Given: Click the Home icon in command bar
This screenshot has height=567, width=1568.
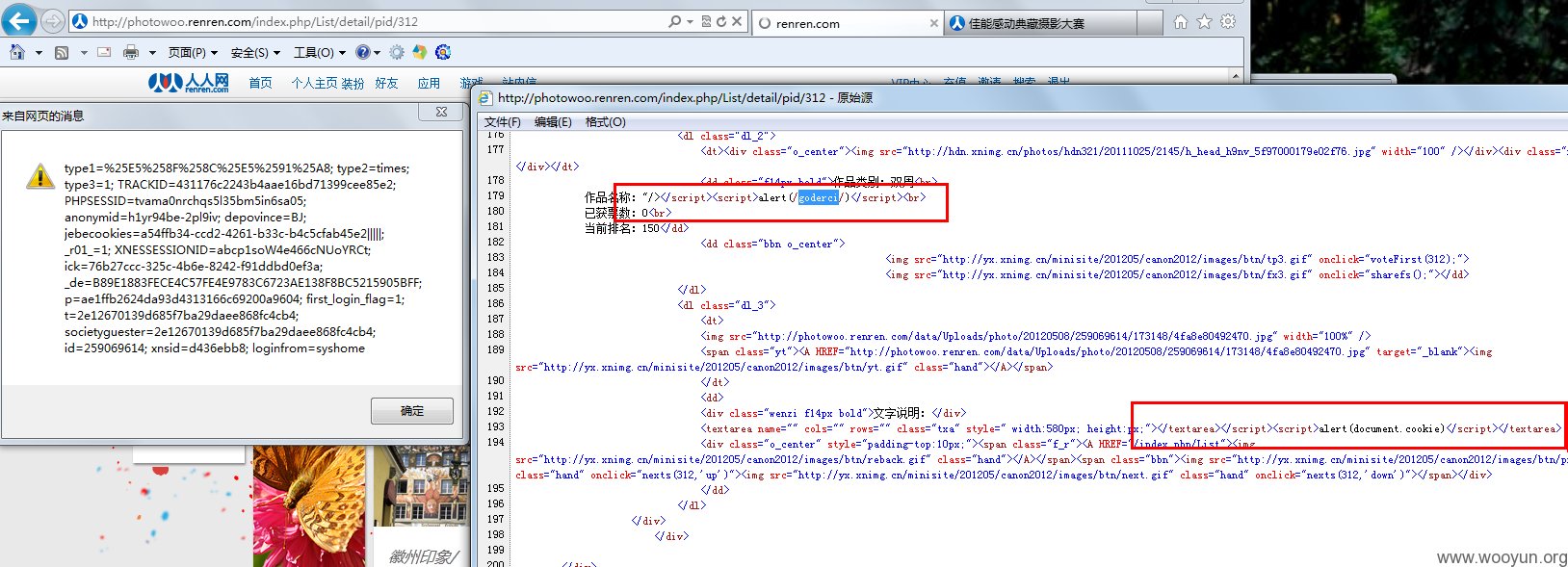Looking at the screenshot, I should click(x=16, y=52).
